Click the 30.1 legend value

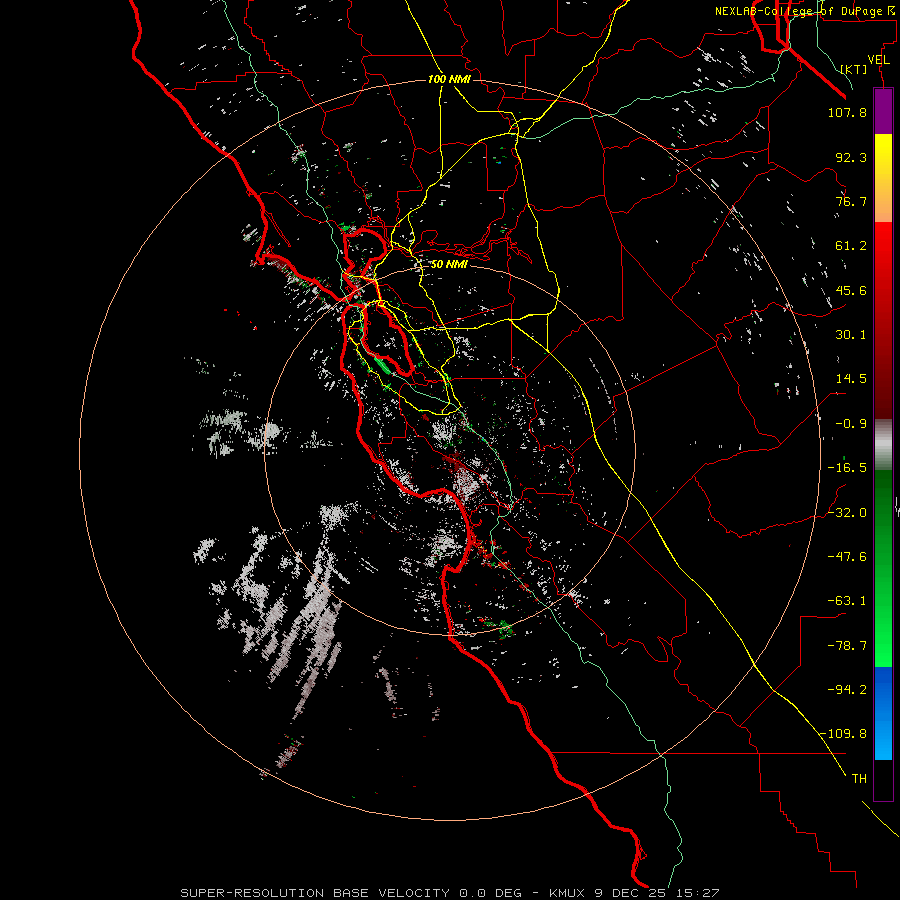click(x=851, y=335)
